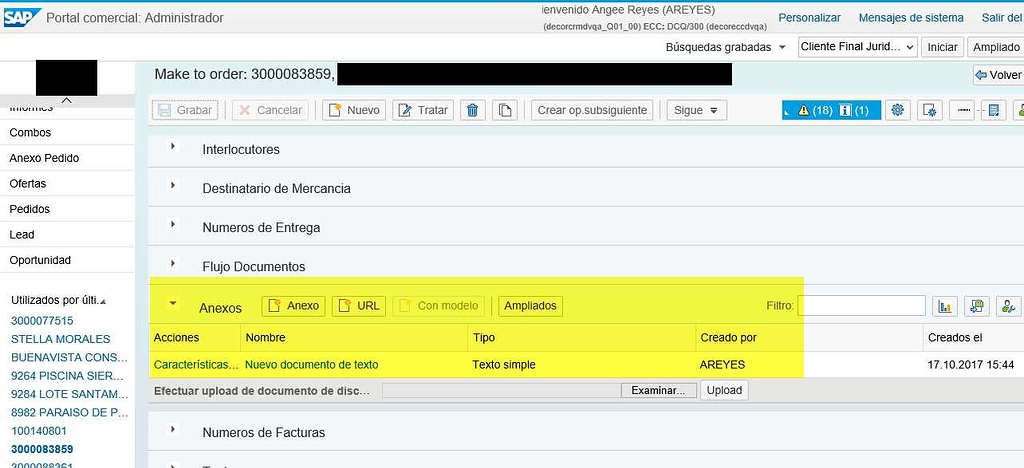Open Anexo Pedido in the sidebar menu
The width and height of the screenshot is (1024, 468).
44,158
